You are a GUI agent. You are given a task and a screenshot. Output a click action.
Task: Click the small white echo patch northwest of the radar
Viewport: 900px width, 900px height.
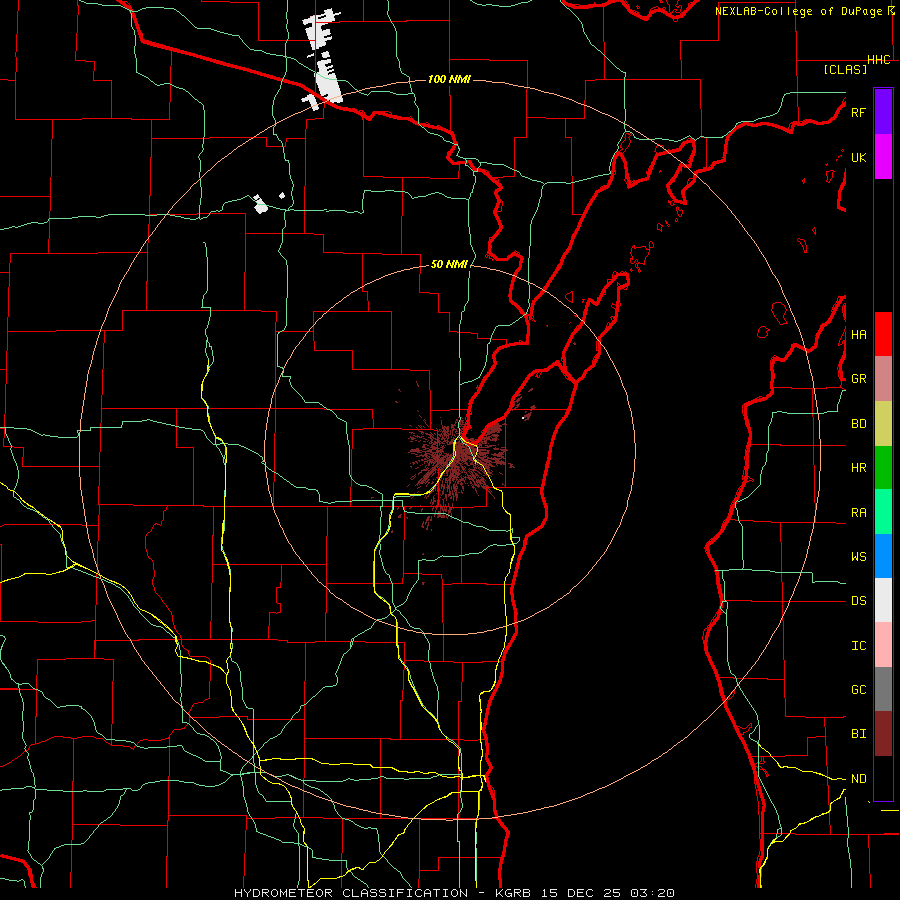[x=261, y=204]
